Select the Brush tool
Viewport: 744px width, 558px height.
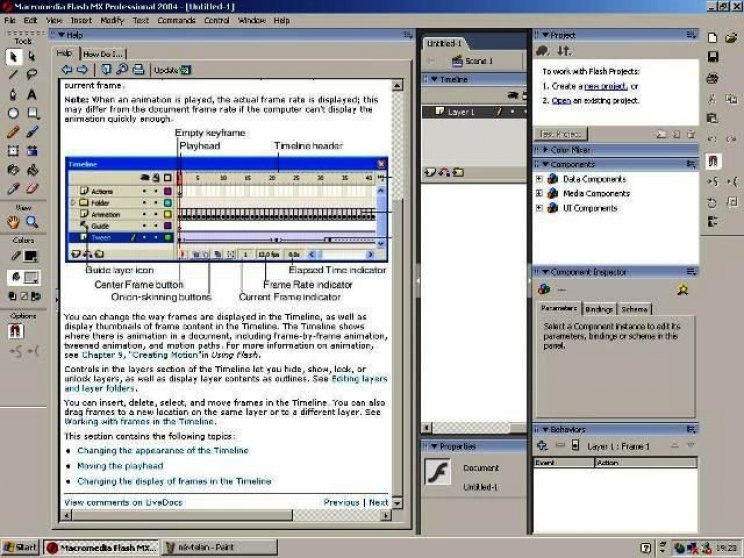click(32, 132)
